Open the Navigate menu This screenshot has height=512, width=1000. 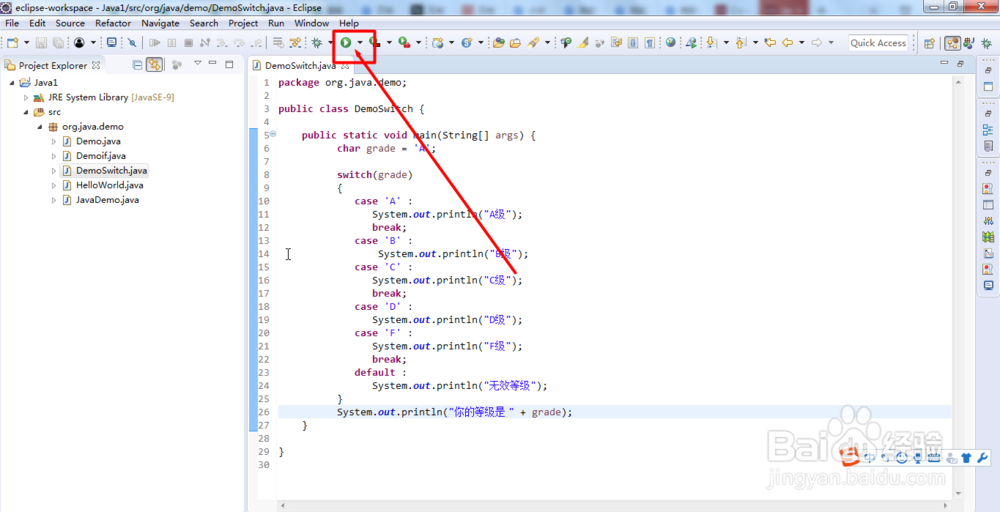pyautogui.click(x=161, y=23)
